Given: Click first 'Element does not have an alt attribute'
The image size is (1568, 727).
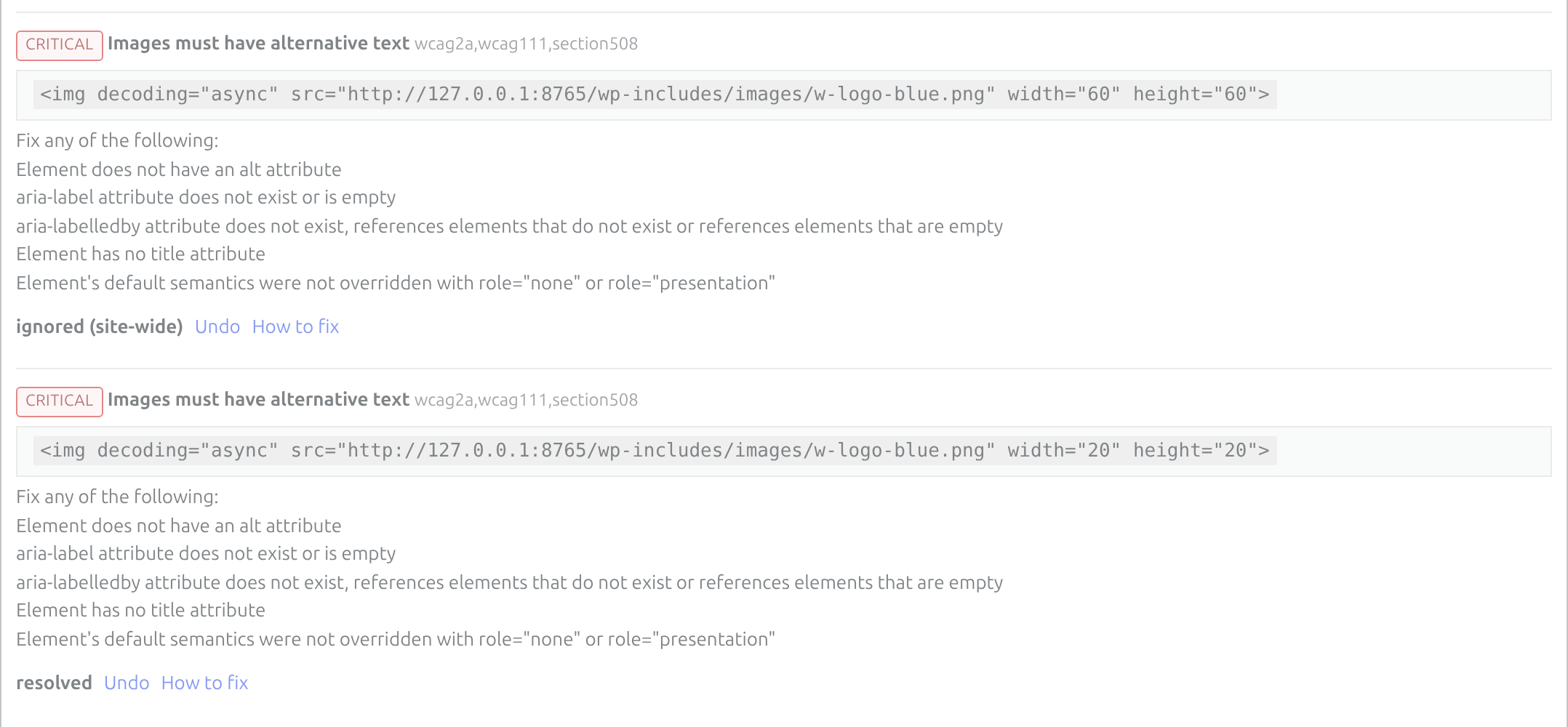Looking at the screenshot, I should click(x=179, y=169).
